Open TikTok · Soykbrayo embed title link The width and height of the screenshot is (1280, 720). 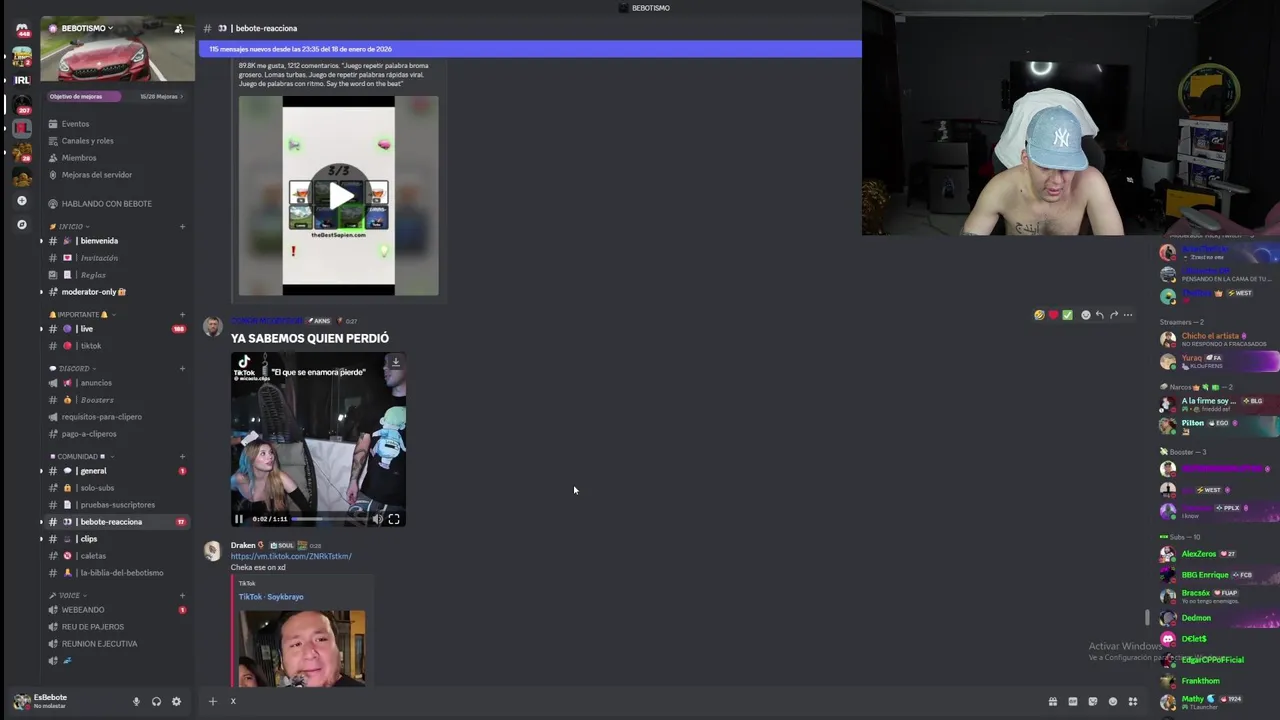(x=271, y=597)
